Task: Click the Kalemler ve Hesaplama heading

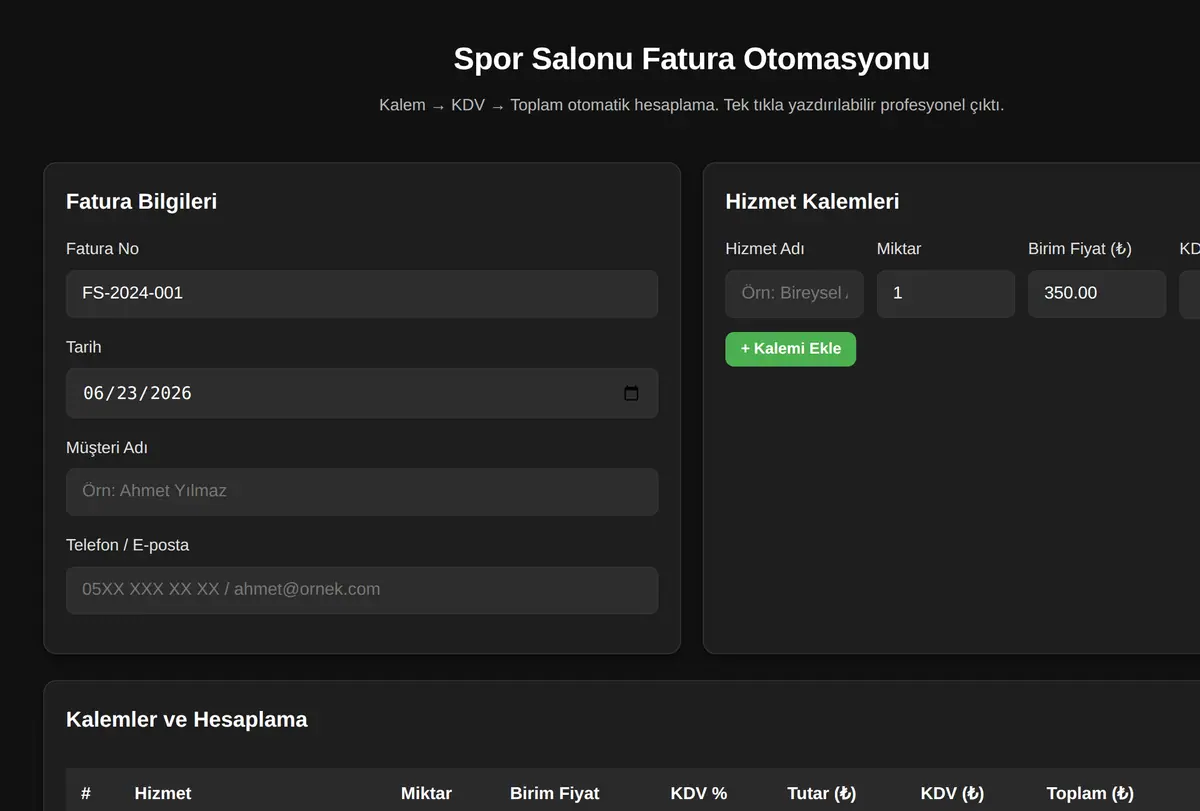Action: [187, 719]
